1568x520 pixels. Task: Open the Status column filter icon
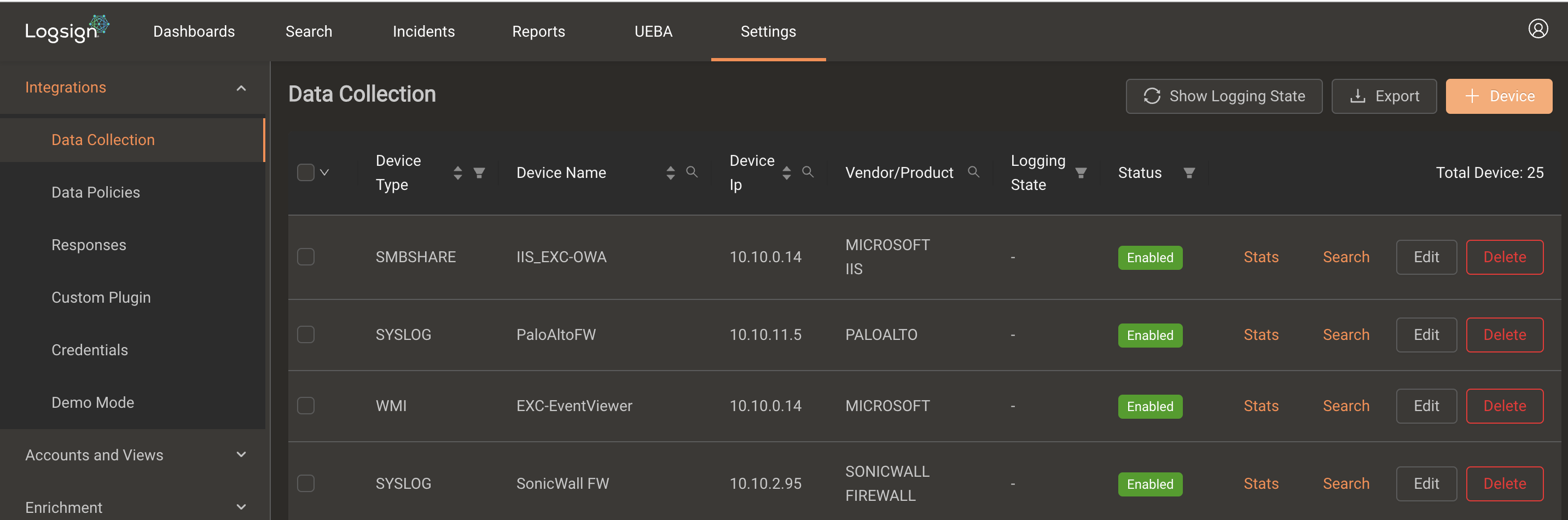[1189, 173]
